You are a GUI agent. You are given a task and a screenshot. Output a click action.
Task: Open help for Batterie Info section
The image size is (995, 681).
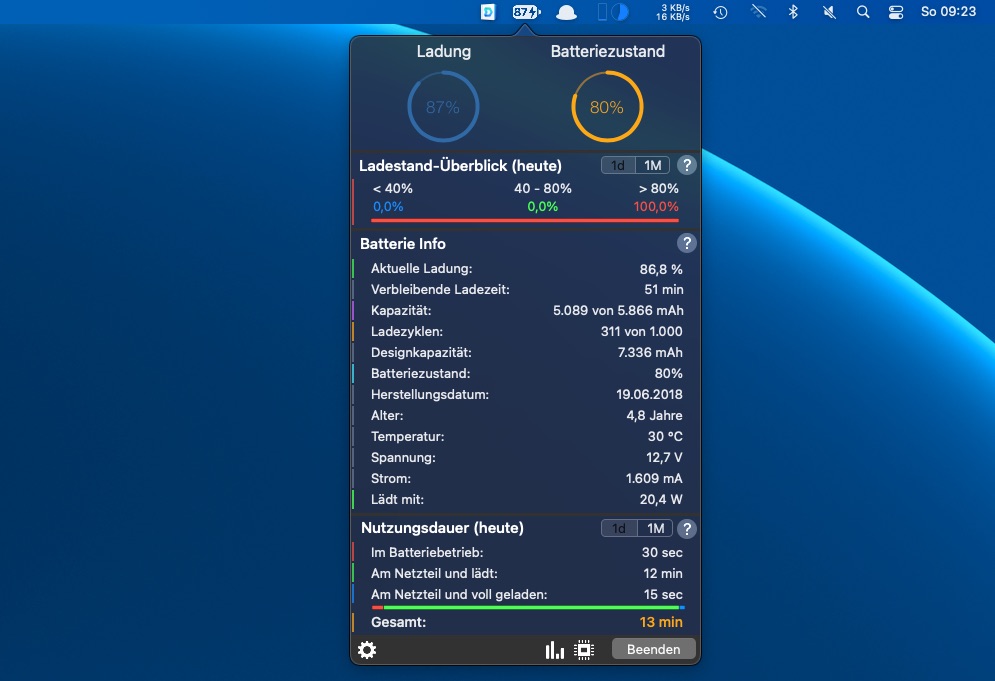[687, 243]
